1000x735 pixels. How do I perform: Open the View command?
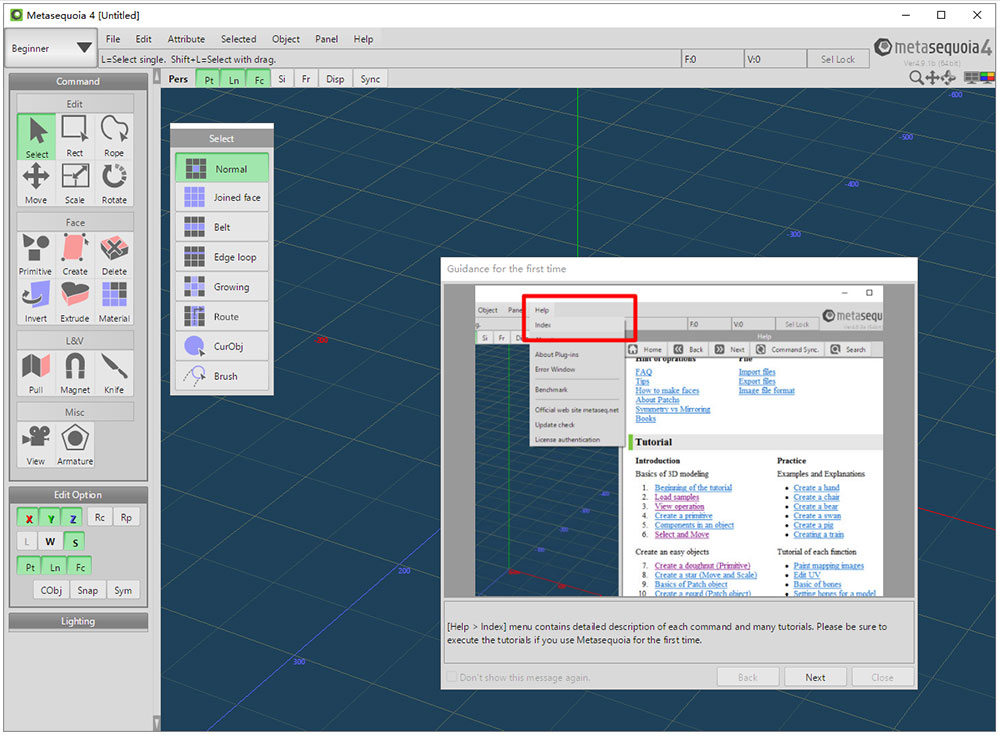click(x=36, y=445)
